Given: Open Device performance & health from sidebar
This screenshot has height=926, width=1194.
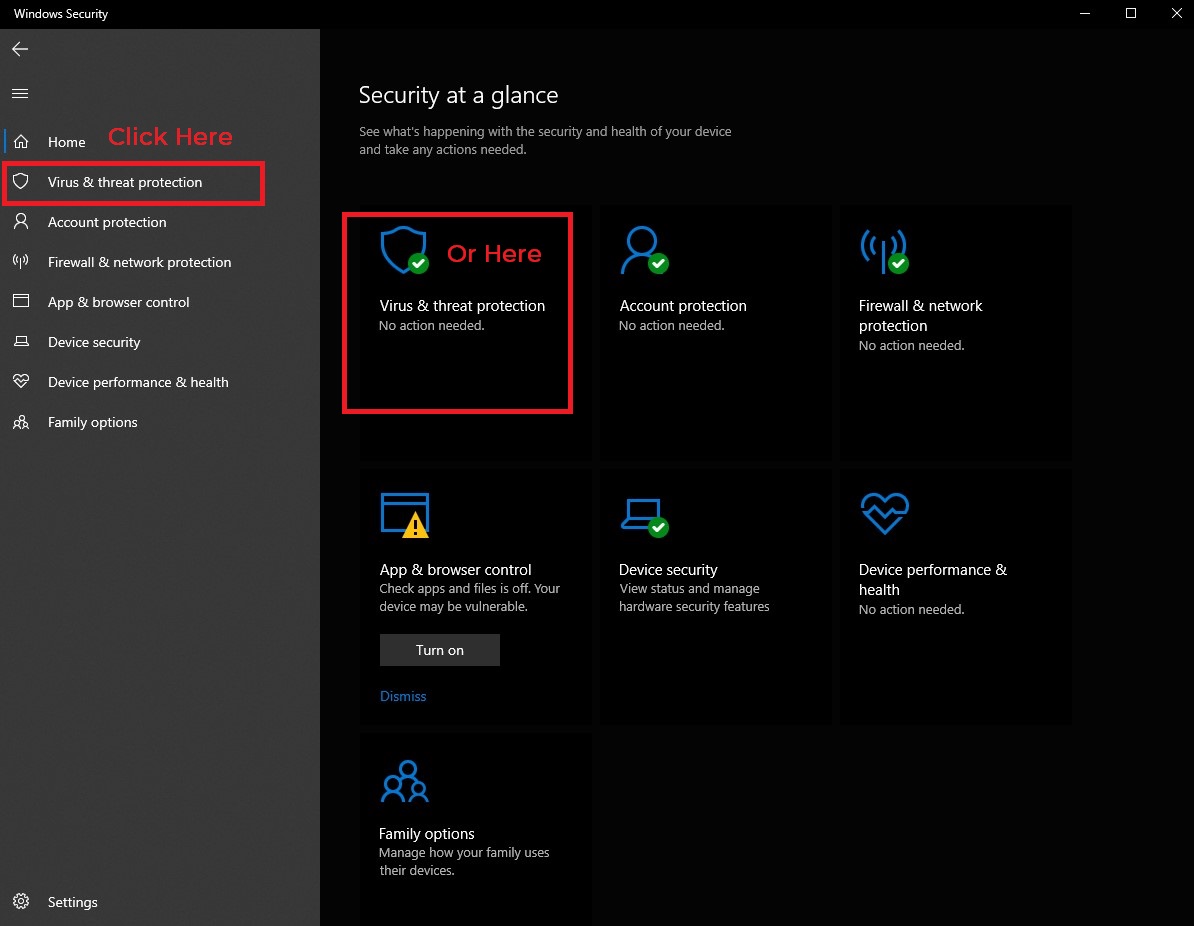Looking at the screenshot, I should click(x=138, y=382).
